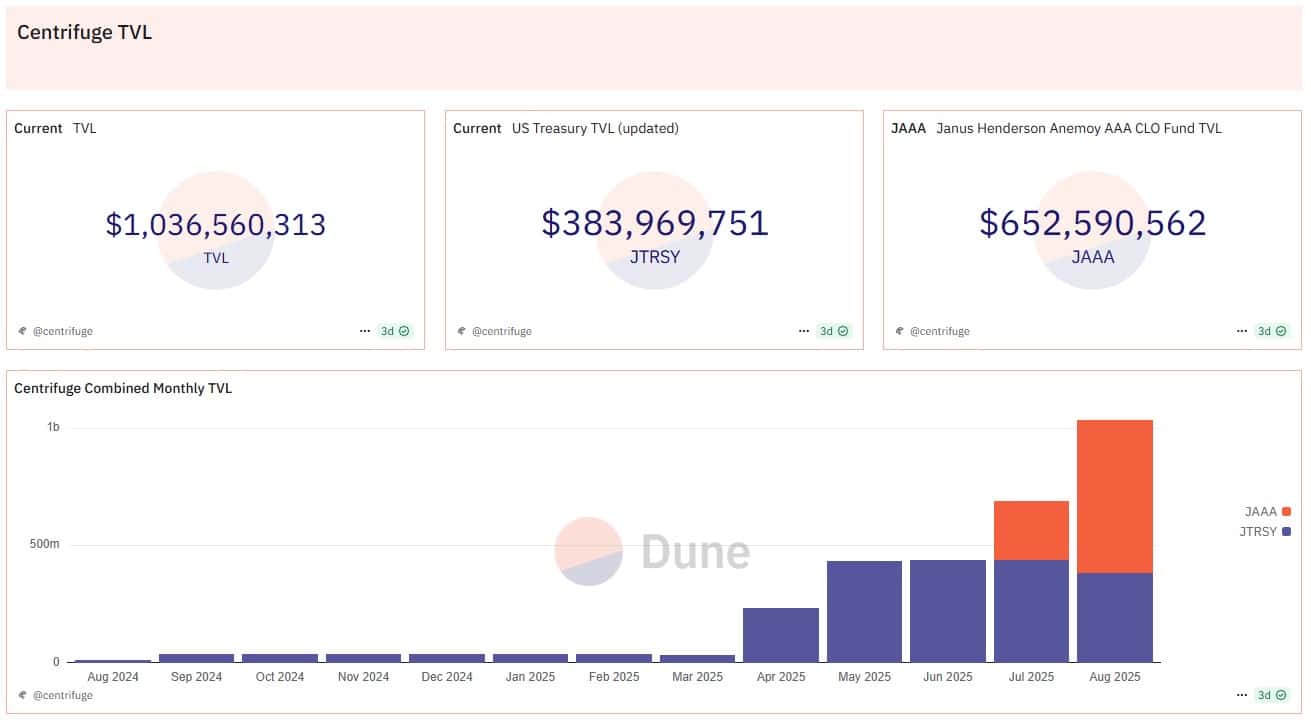Viewport: 1311px width, 724px height.
Task: Select the orange JAAA segment of Aug 2025 bar
Action: coord(1114,496)
